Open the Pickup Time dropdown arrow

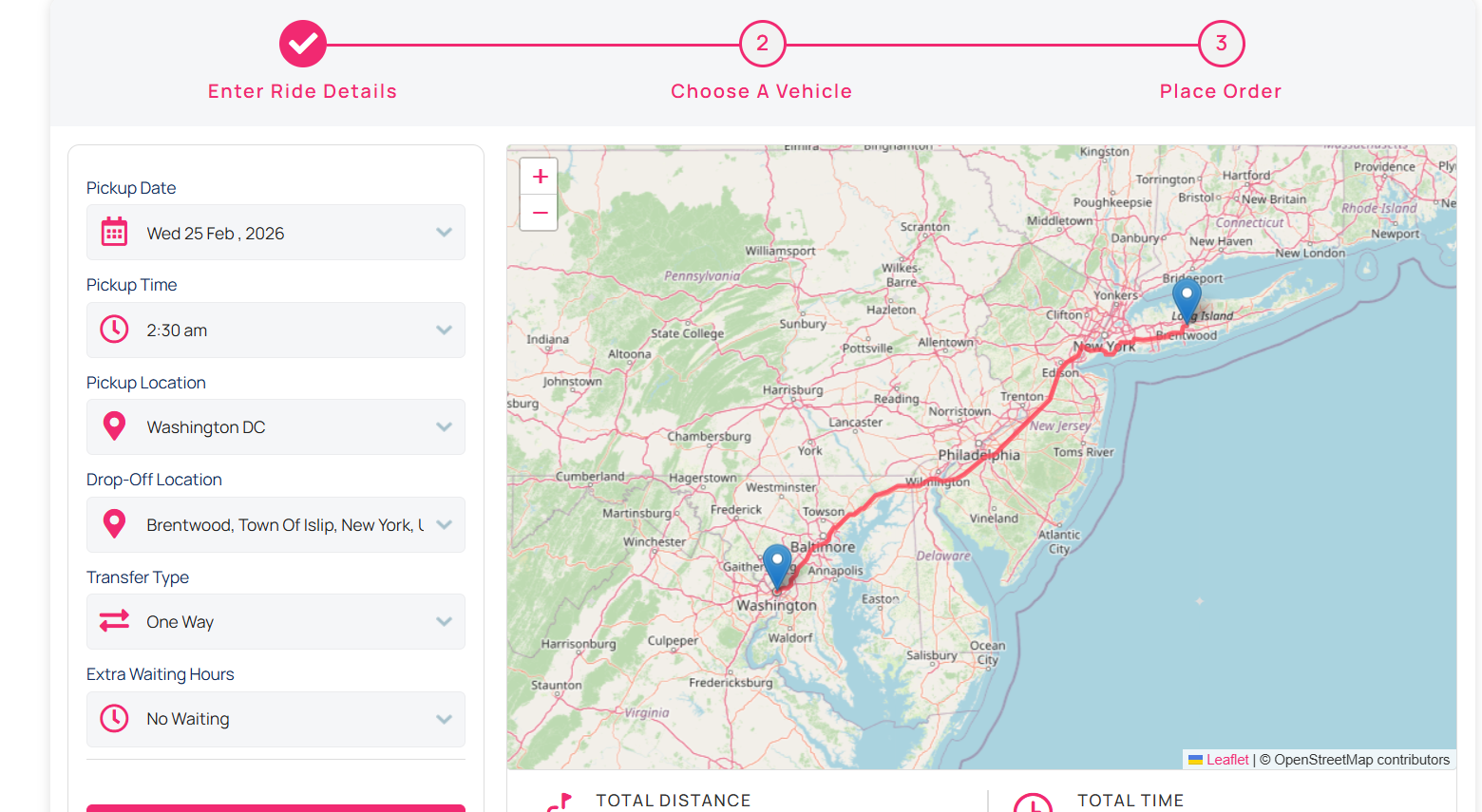pyautogui.click(x=444, y=330)
